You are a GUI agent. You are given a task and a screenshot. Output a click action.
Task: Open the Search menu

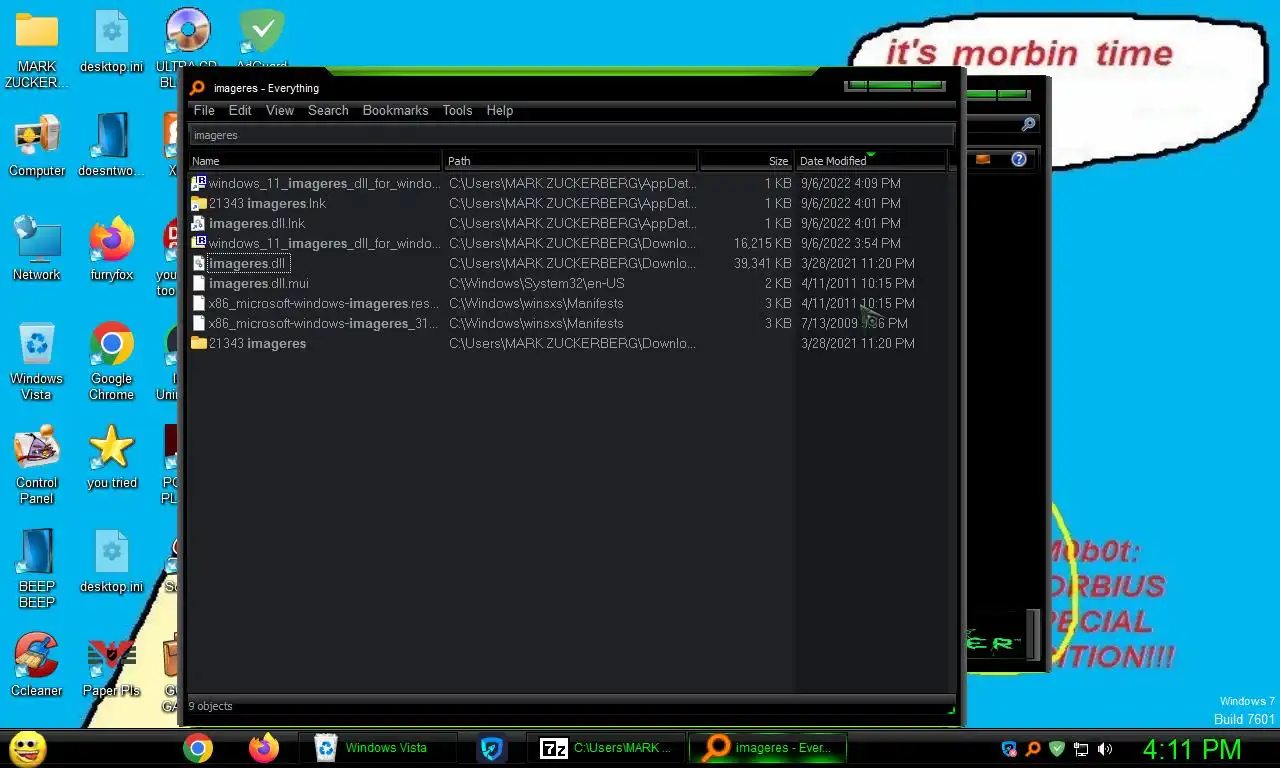coord(328,110)
